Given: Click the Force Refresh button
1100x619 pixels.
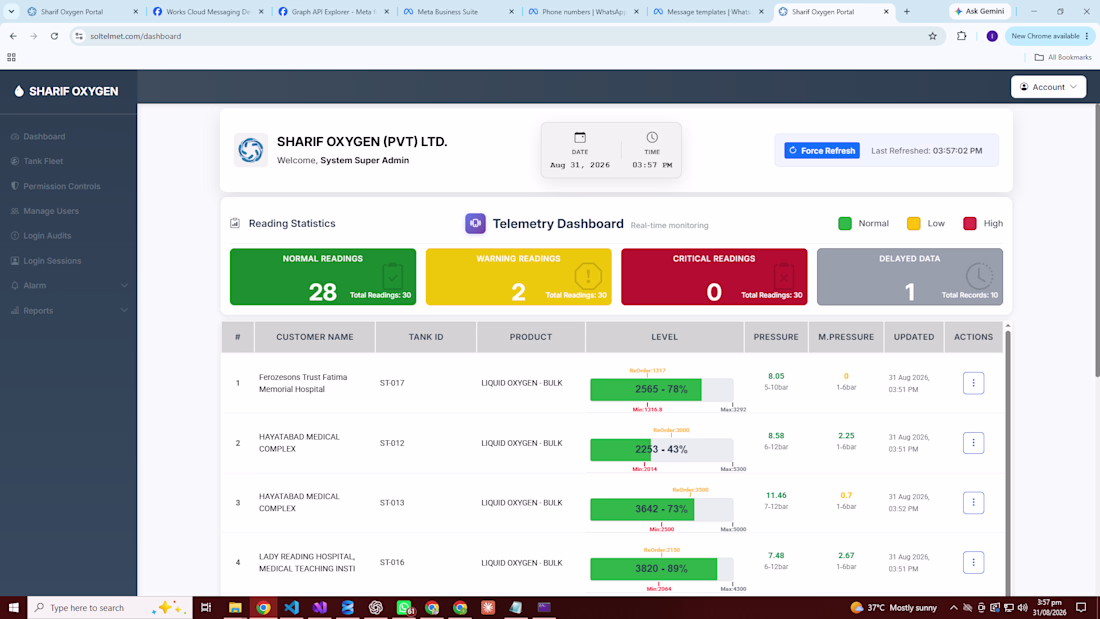Looking at the screenshot, I should click(x=821, y=150).
